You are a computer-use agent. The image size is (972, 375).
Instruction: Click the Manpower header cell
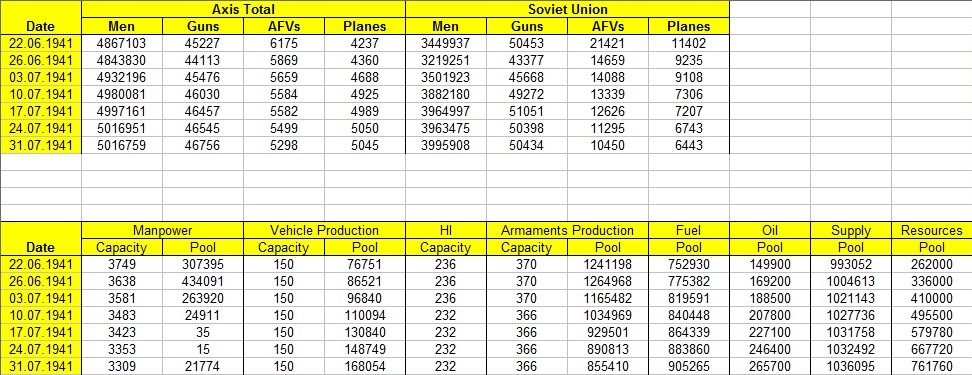point(162,231)
